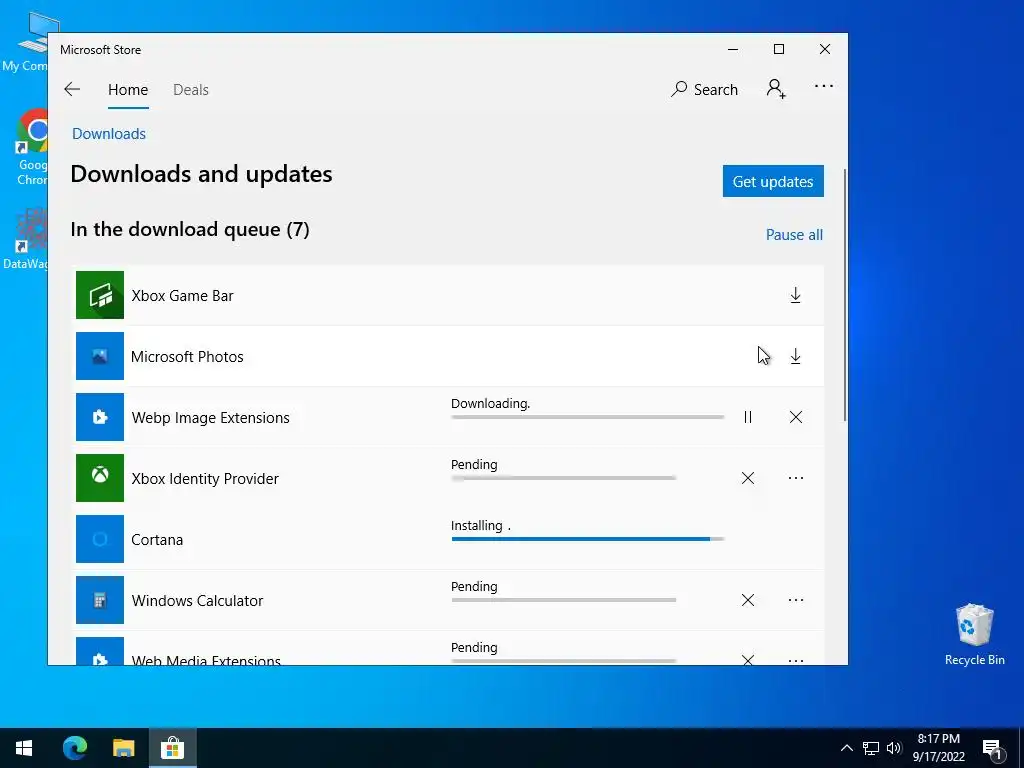Click the Microsoft Store taskbar icon
This screenshot has width=1024, height=768.
tap(172, 748)
